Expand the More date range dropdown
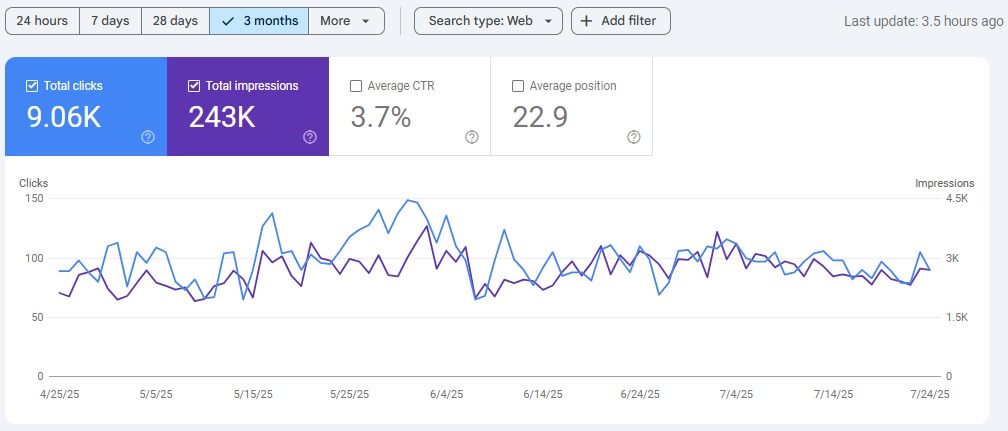1008x431 pixels. (346, 21)
